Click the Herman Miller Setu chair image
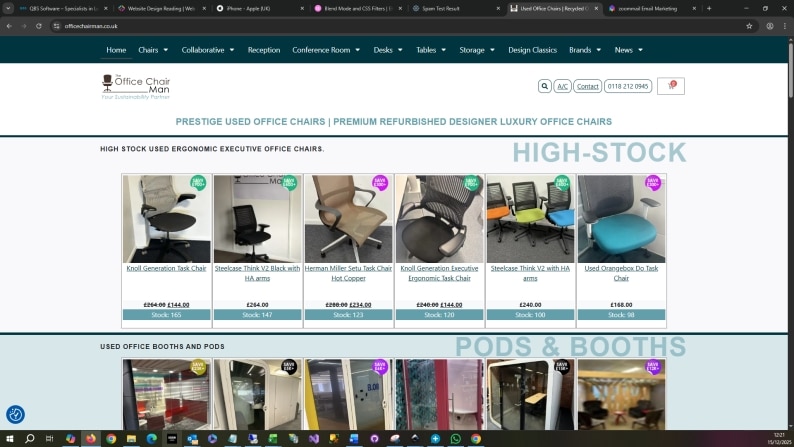Viewport: 794px width, 447px height. click(348, 218)
